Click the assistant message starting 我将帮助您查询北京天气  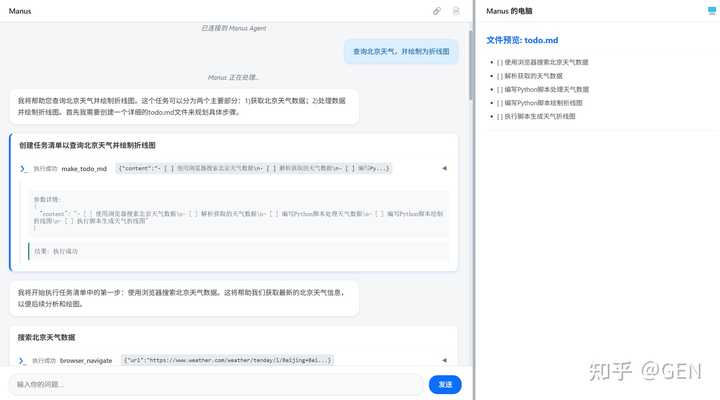pyautogui.click(x=184, y=107)
